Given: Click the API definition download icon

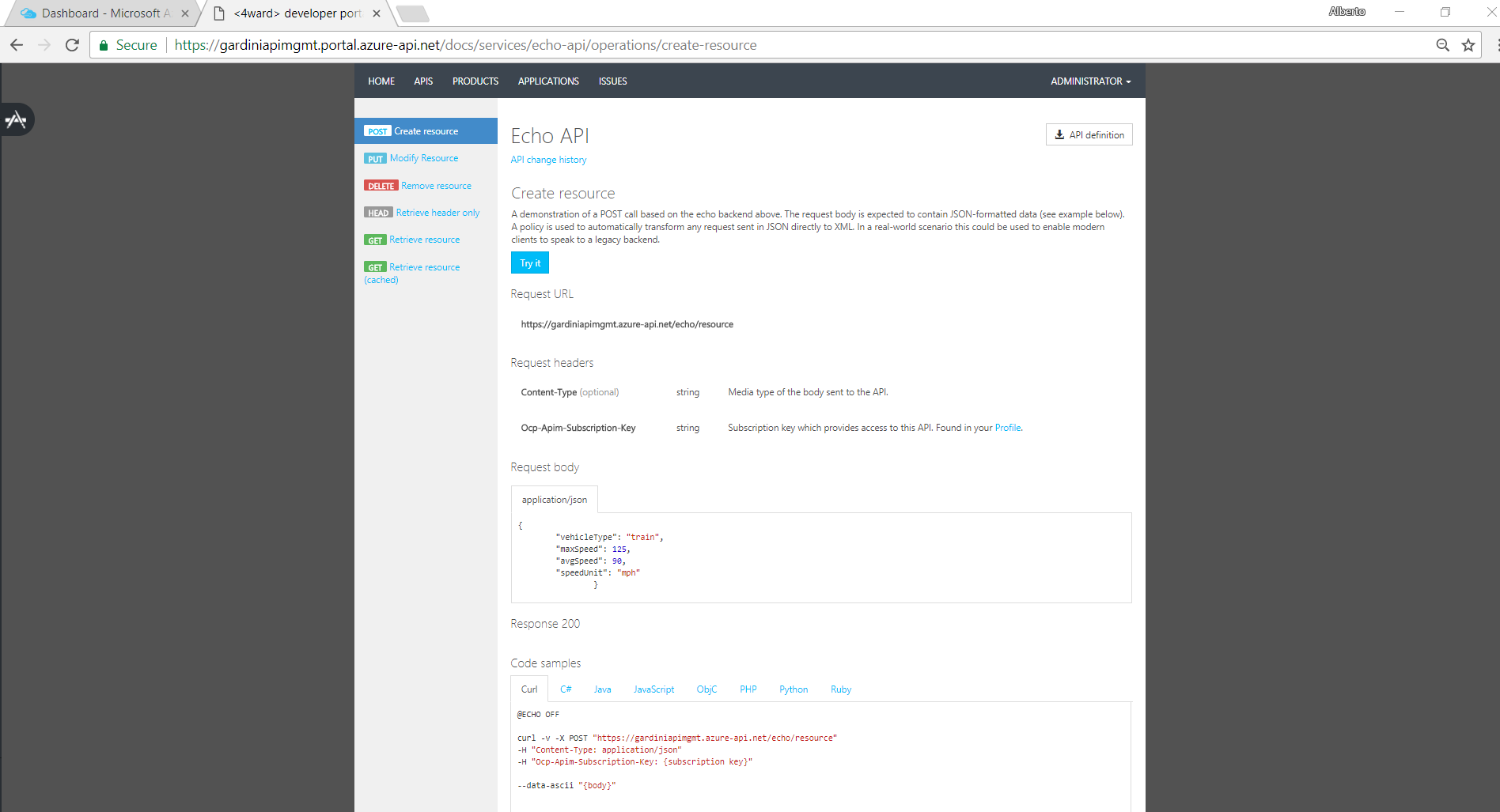Looking at the screenshot, I should (1060, 134).
